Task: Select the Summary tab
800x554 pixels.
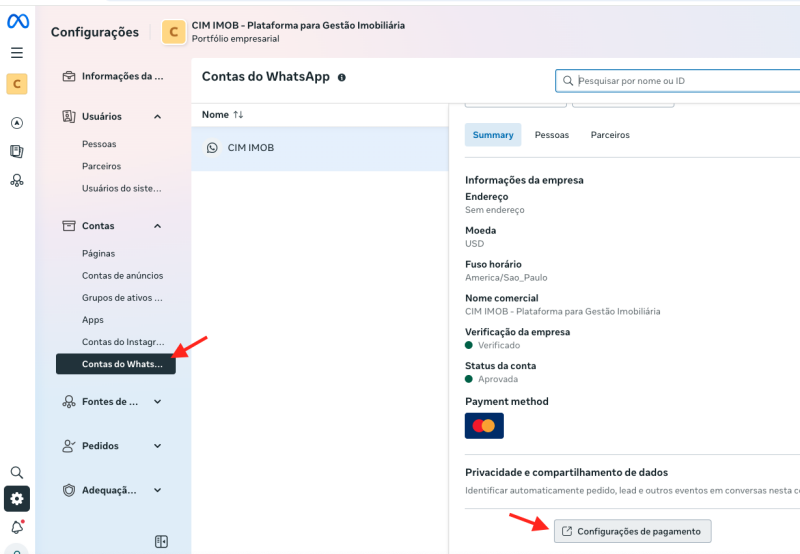Action: point(492,135)
